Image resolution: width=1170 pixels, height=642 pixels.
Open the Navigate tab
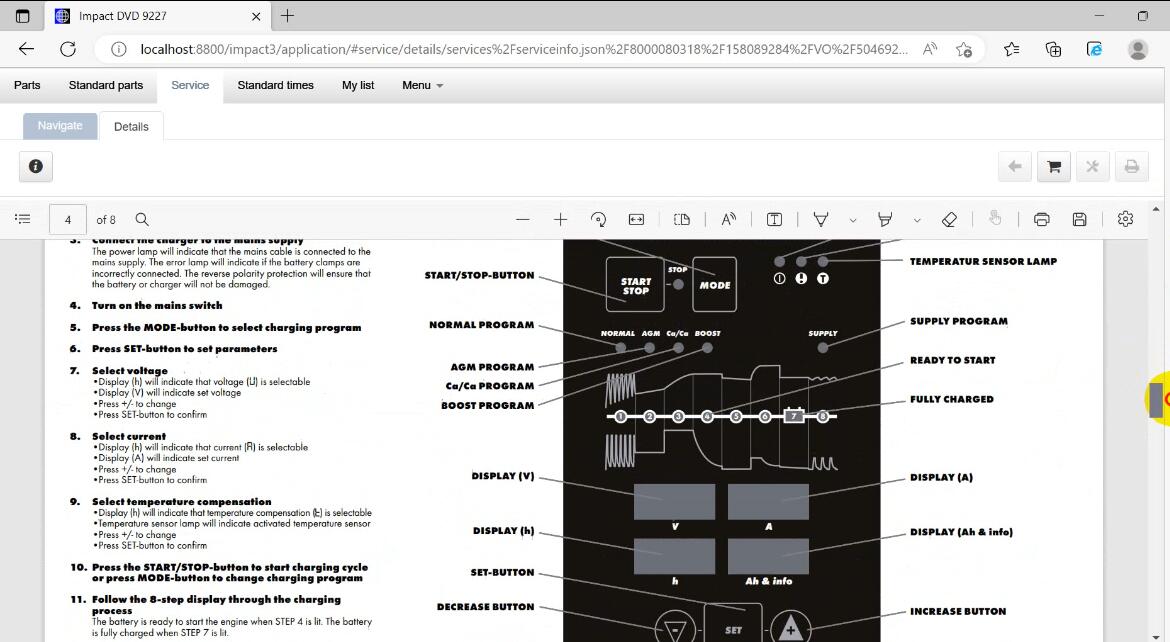tap(60, 126)
